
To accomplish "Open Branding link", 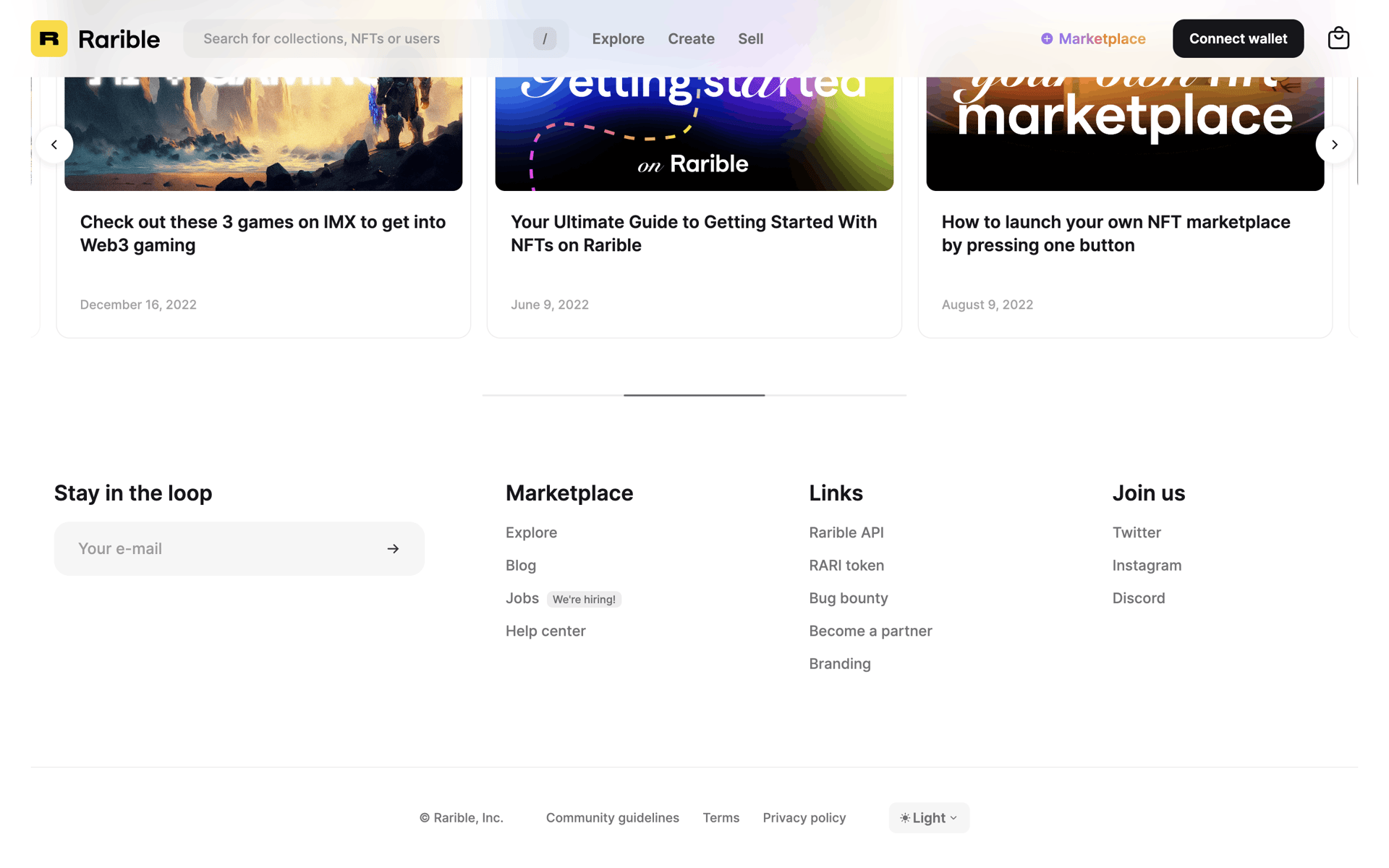I will (x=840, y=664).
